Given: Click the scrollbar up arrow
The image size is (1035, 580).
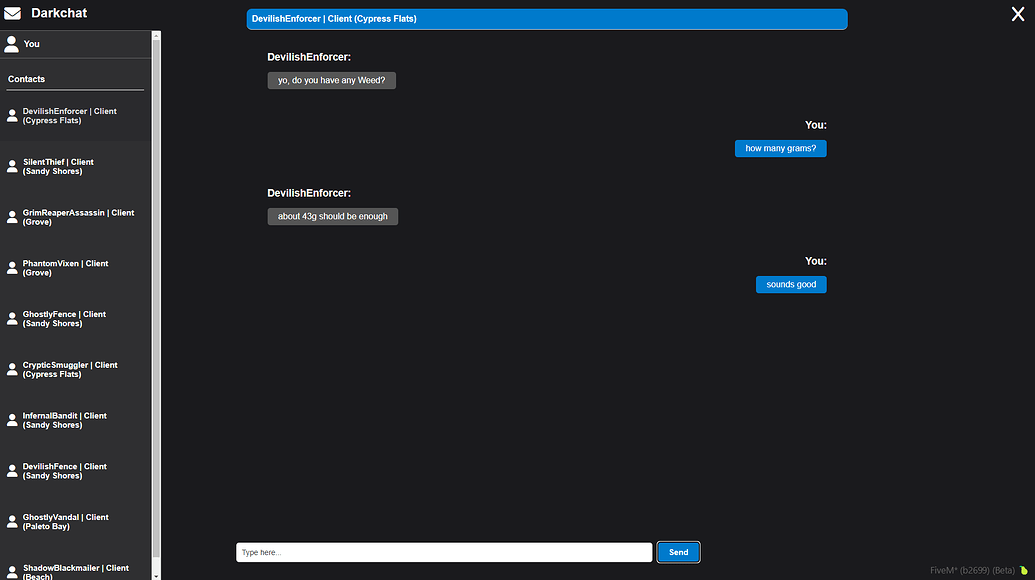Looking at the screenshot, I should [156, 35].
